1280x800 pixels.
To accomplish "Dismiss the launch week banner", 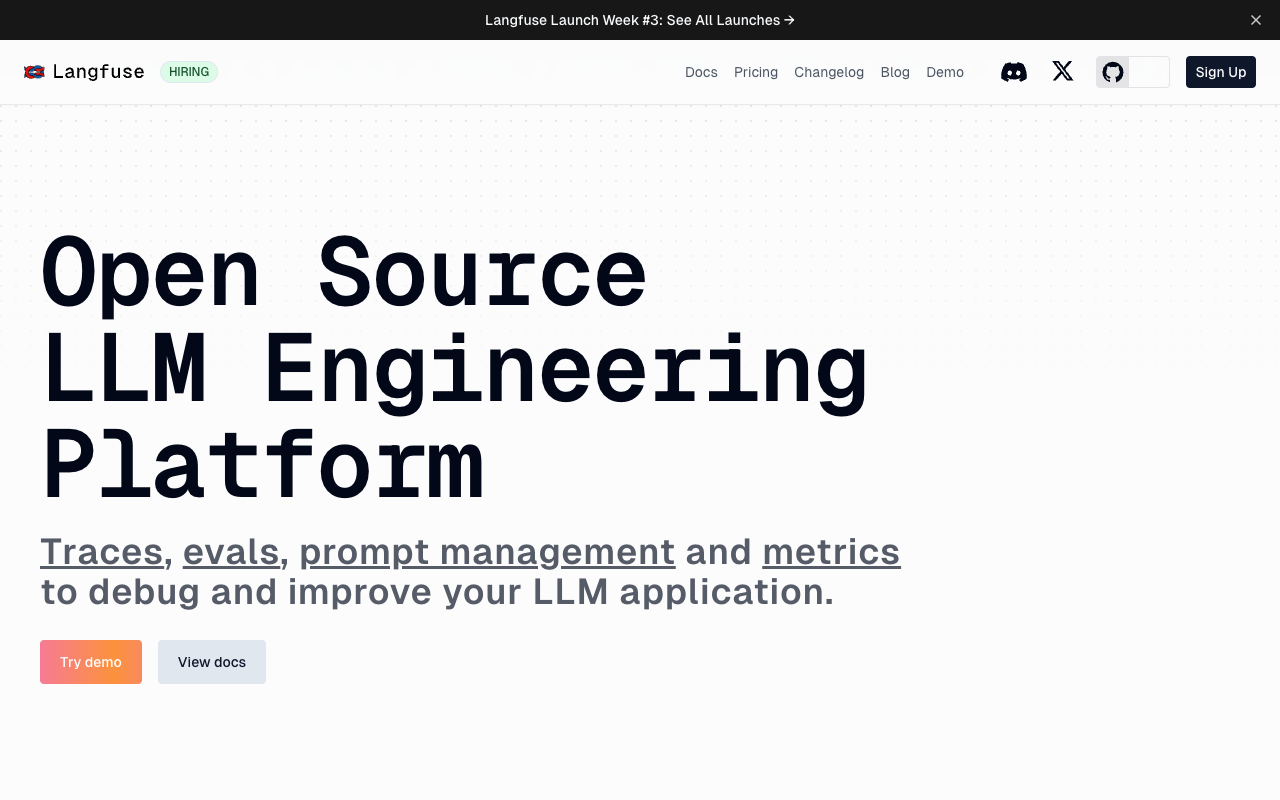I will point(1256,20).
